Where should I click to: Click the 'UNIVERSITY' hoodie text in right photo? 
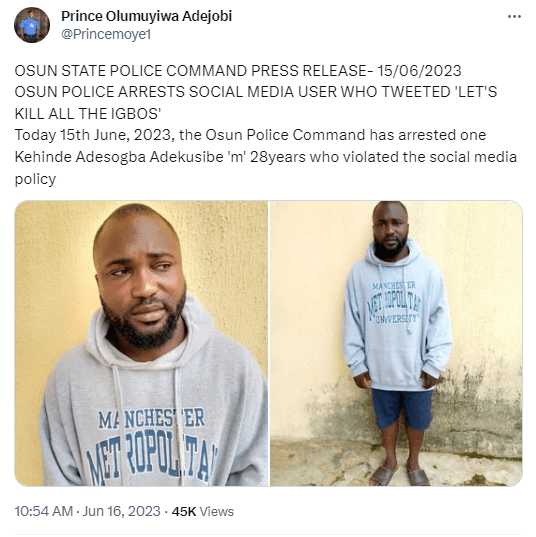[397, 319]
